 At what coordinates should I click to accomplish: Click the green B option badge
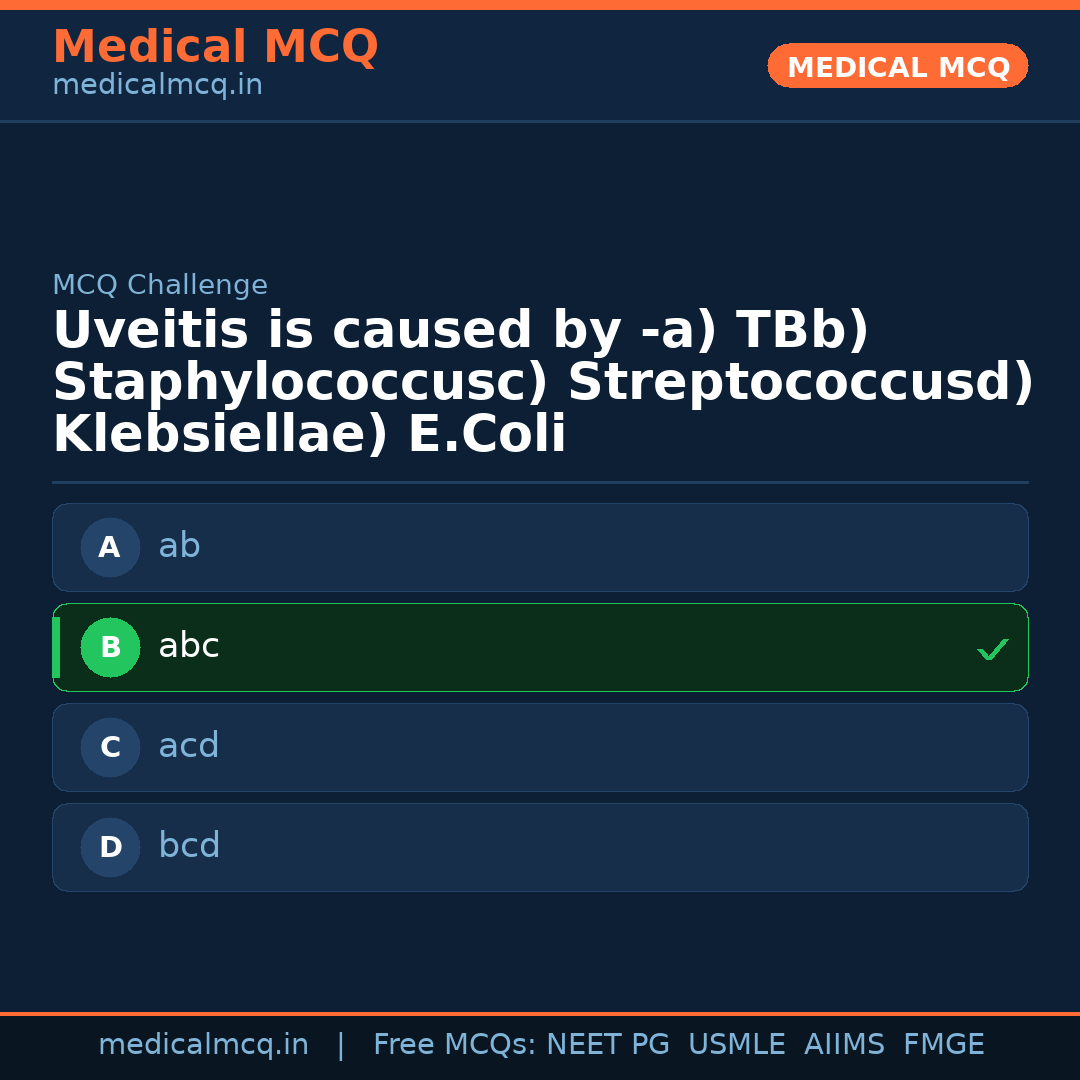[x=110, y=647]
